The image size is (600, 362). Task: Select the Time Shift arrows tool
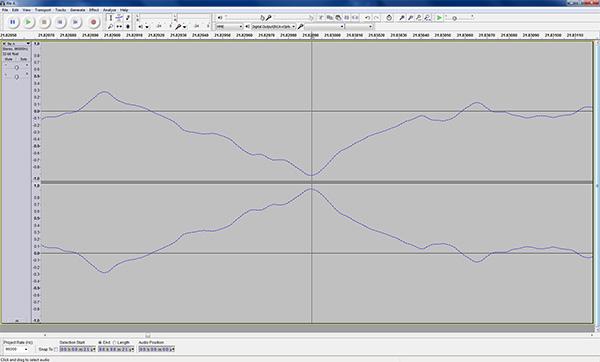[x=119, y=26]
